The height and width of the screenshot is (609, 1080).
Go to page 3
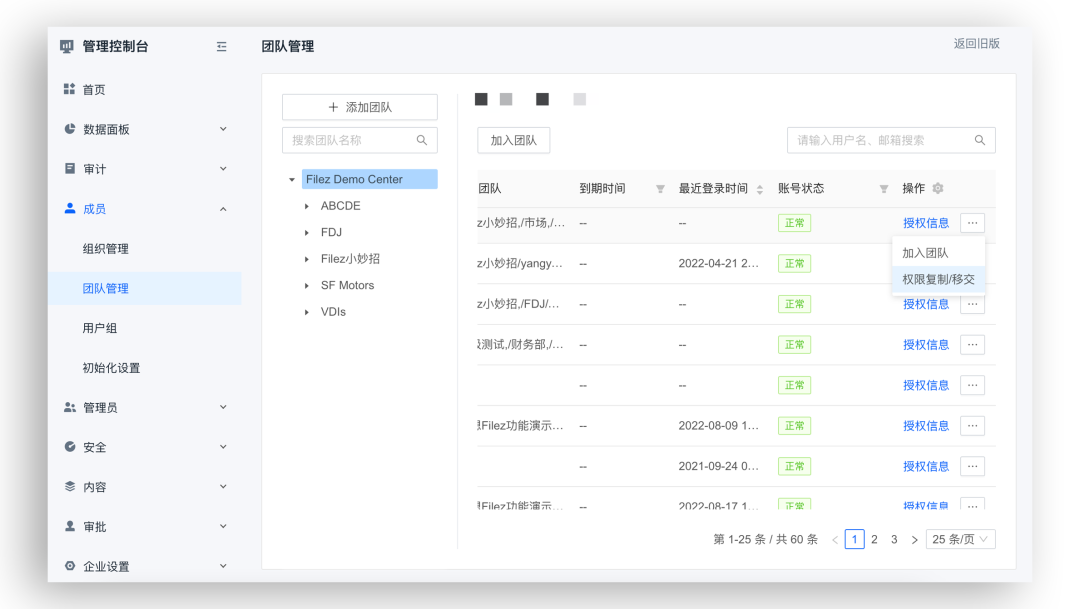pos(894,539)
